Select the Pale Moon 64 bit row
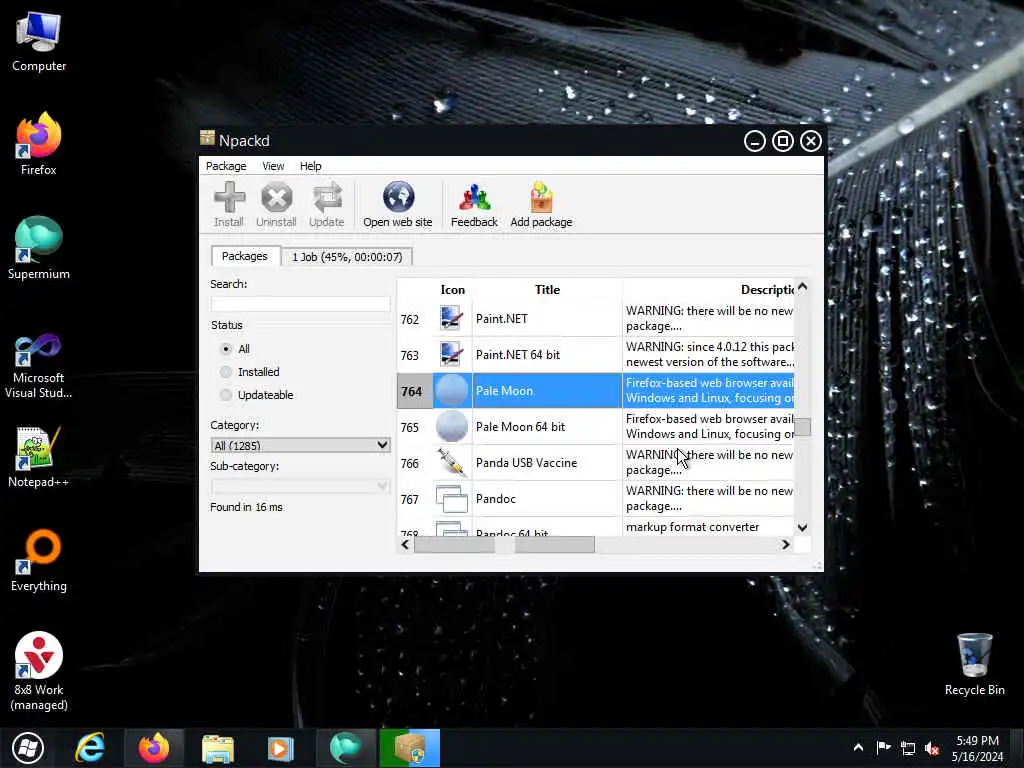The height and width of the screenshot is (768, 1024). [596, 426]
